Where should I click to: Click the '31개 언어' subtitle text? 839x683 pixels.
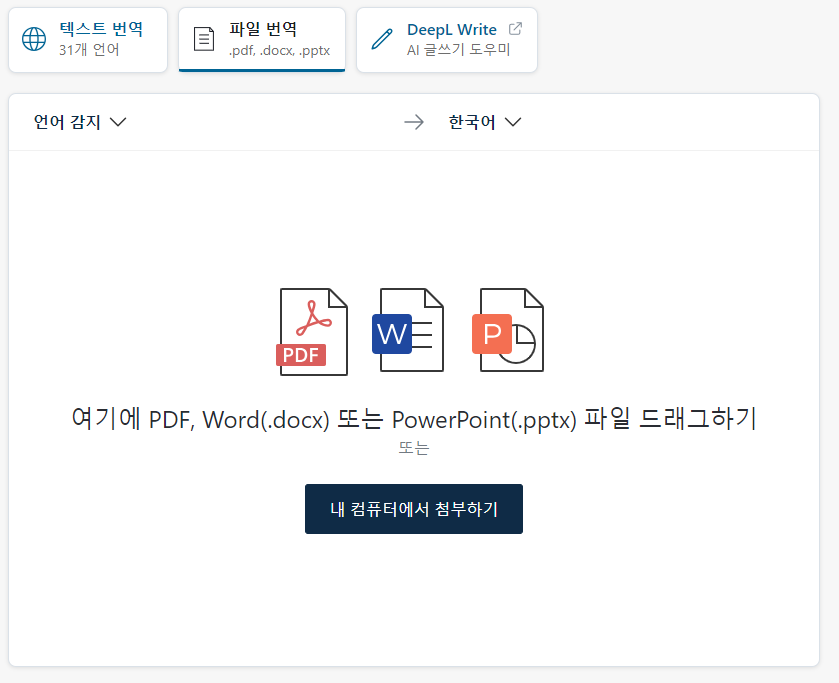click(x=89, y=50)
